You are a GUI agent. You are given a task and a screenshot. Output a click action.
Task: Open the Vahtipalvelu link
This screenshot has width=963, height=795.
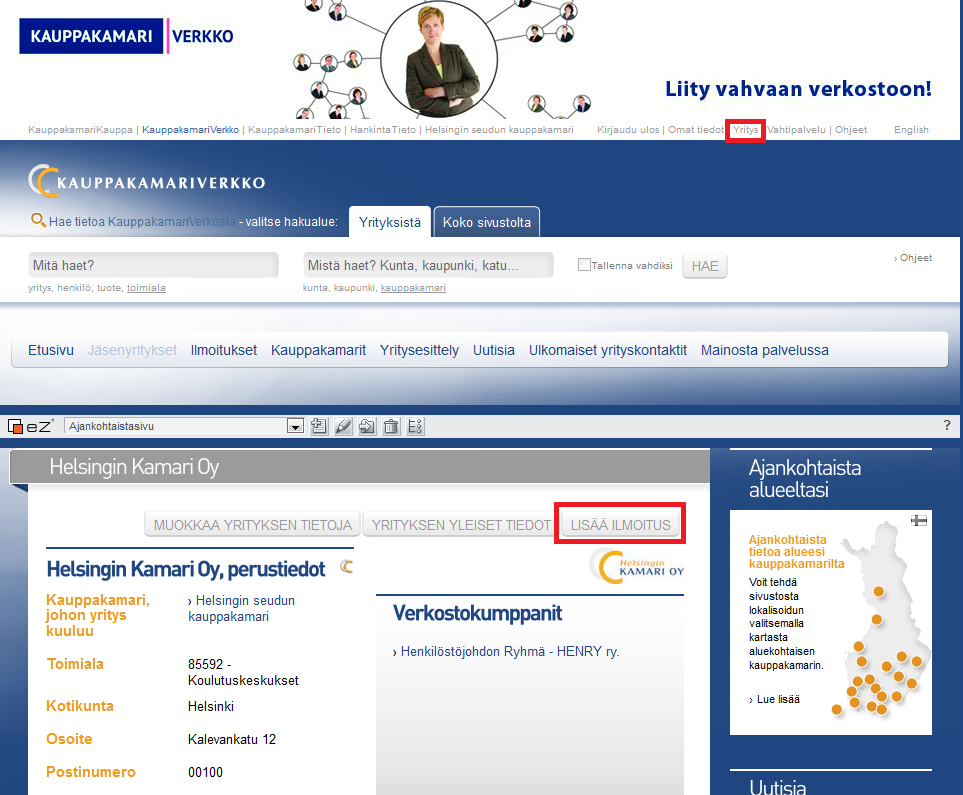click(797, 130)
